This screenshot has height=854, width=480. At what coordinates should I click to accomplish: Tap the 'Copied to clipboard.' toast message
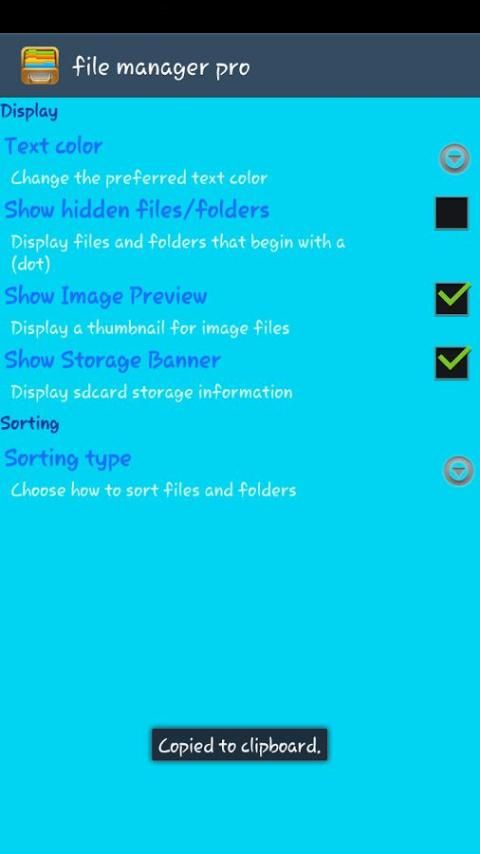tap(239, 745)
